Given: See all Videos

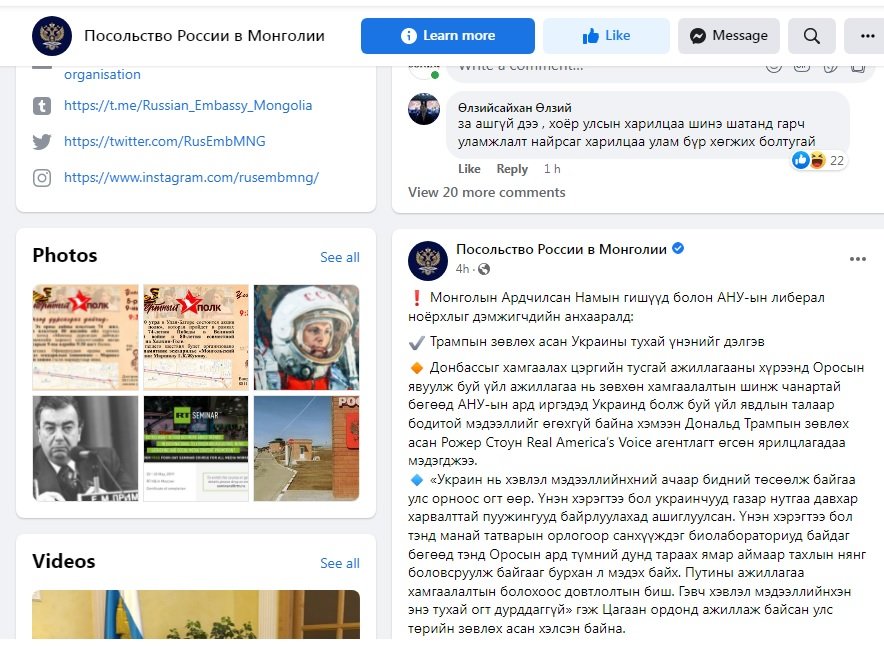Looking at the screenshot, I should coord(339,564).
